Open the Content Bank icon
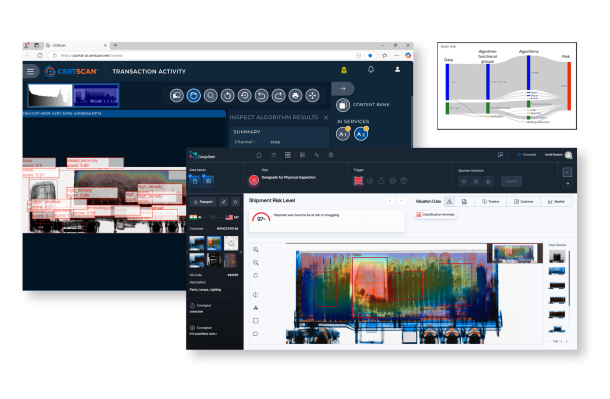Viewport: 610px width, 399px height. point(343,105)
